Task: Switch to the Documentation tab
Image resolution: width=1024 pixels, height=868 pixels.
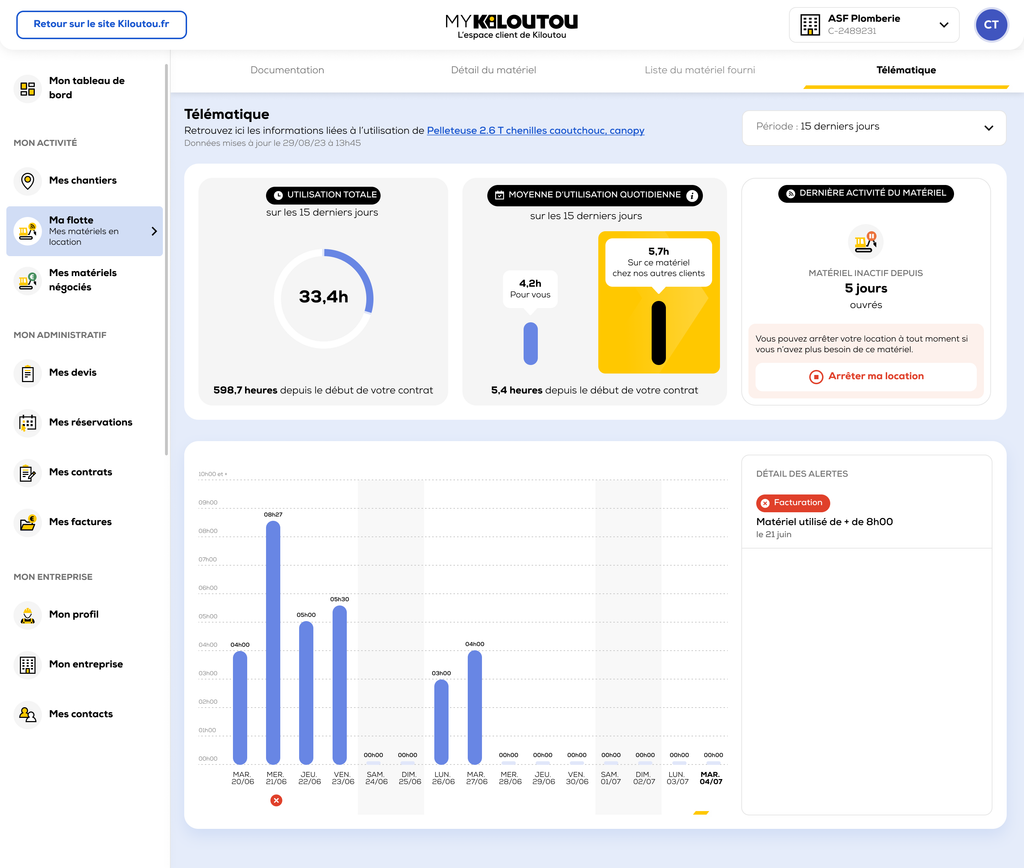Action: [x=287, y=70]
